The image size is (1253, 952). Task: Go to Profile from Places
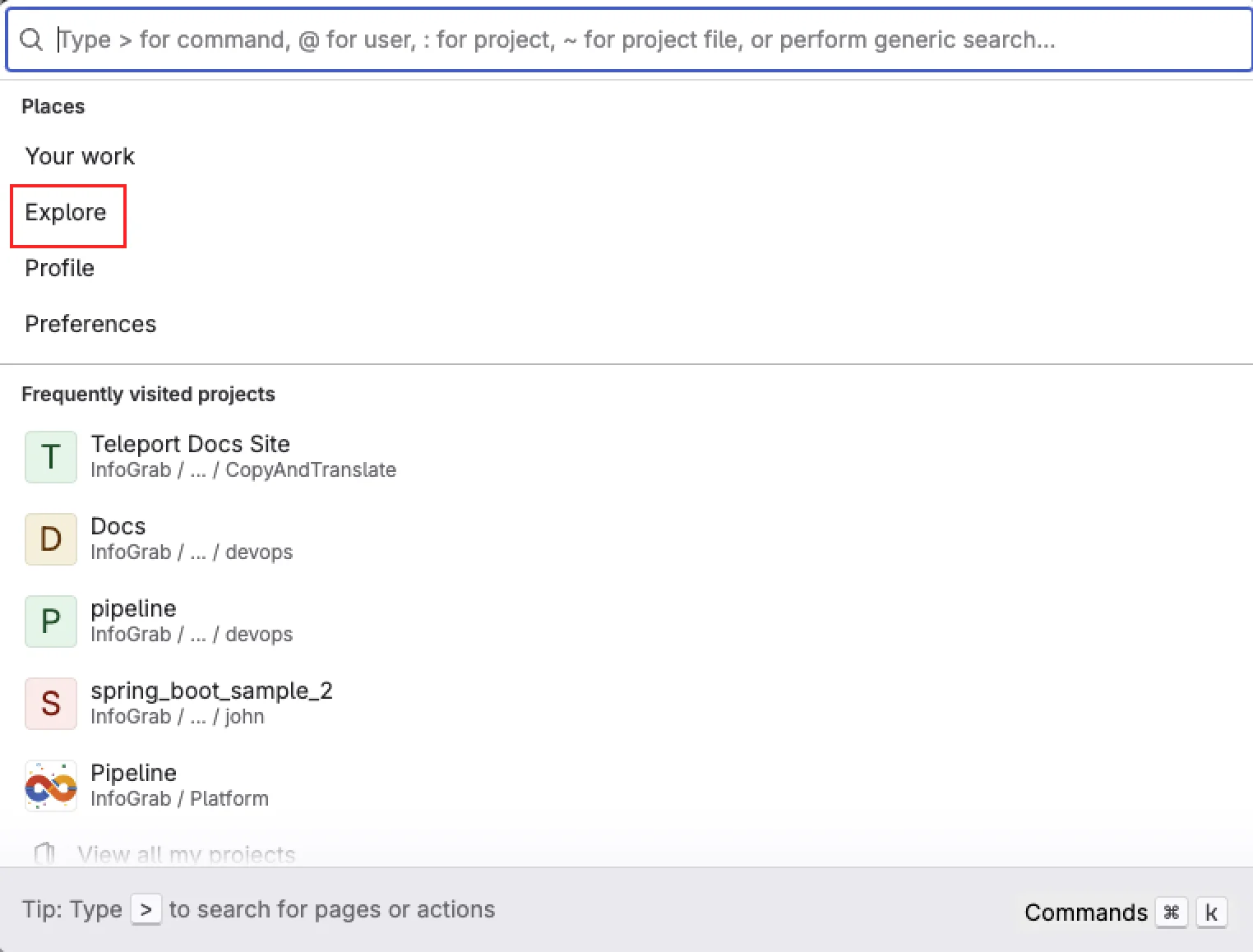pos(59,269)
